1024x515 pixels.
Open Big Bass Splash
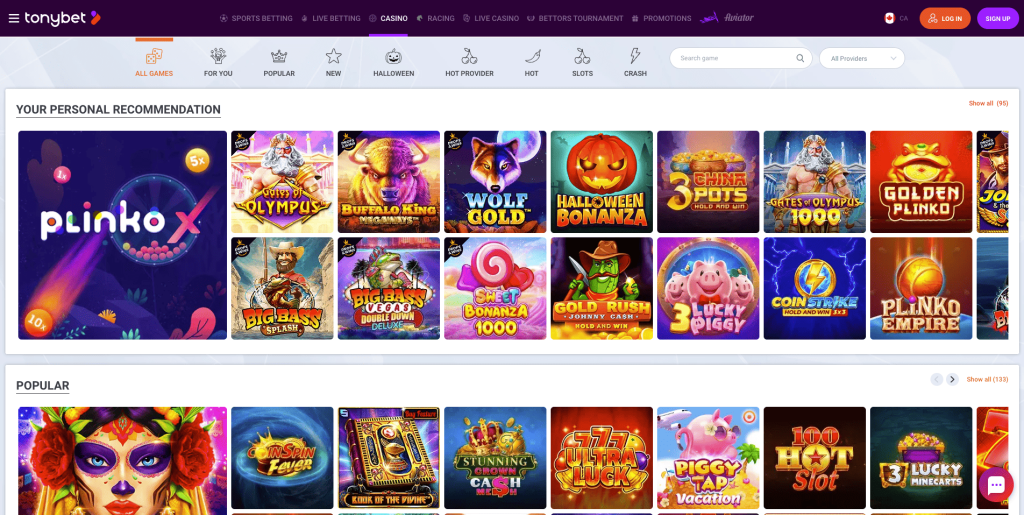click(x=282, y=289)
